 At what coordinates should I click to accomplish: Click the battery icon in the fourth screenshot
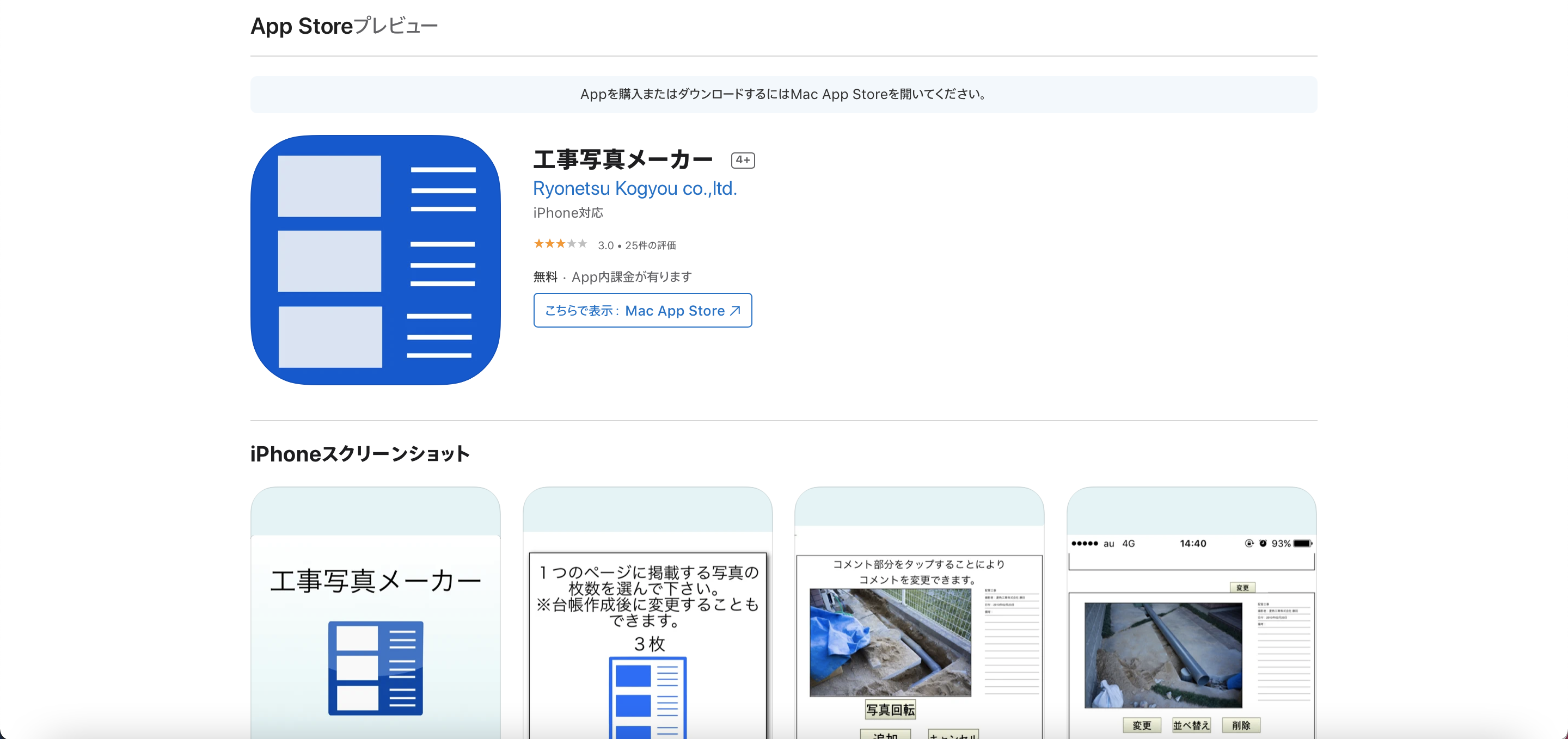pyautogui.click(x=1302, y=543)
